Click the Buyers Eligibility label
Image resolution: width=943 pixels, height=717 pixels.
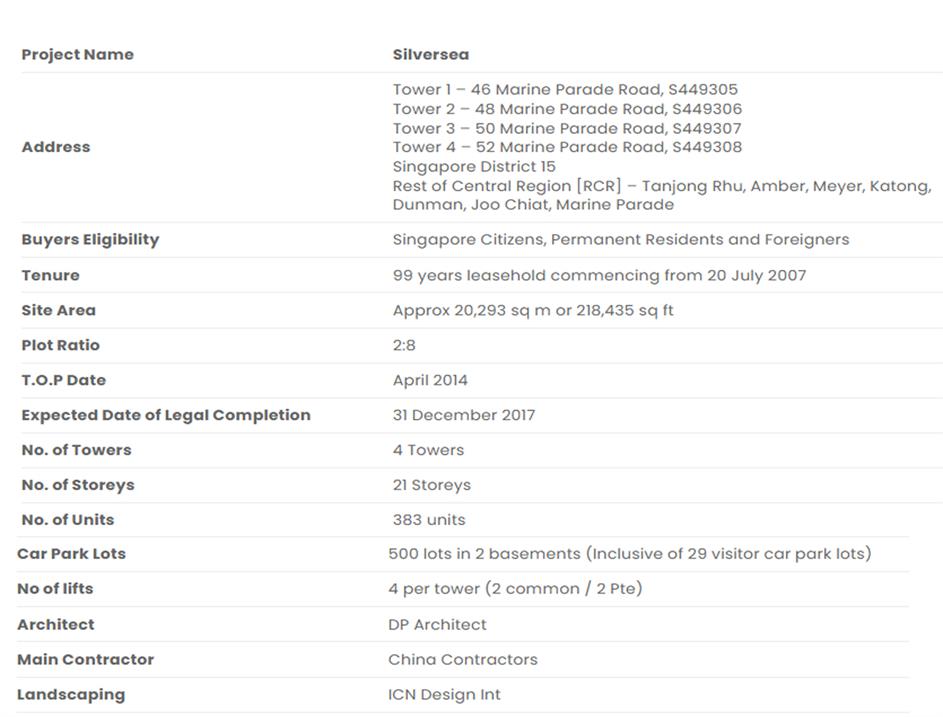(x=90, y=240)
